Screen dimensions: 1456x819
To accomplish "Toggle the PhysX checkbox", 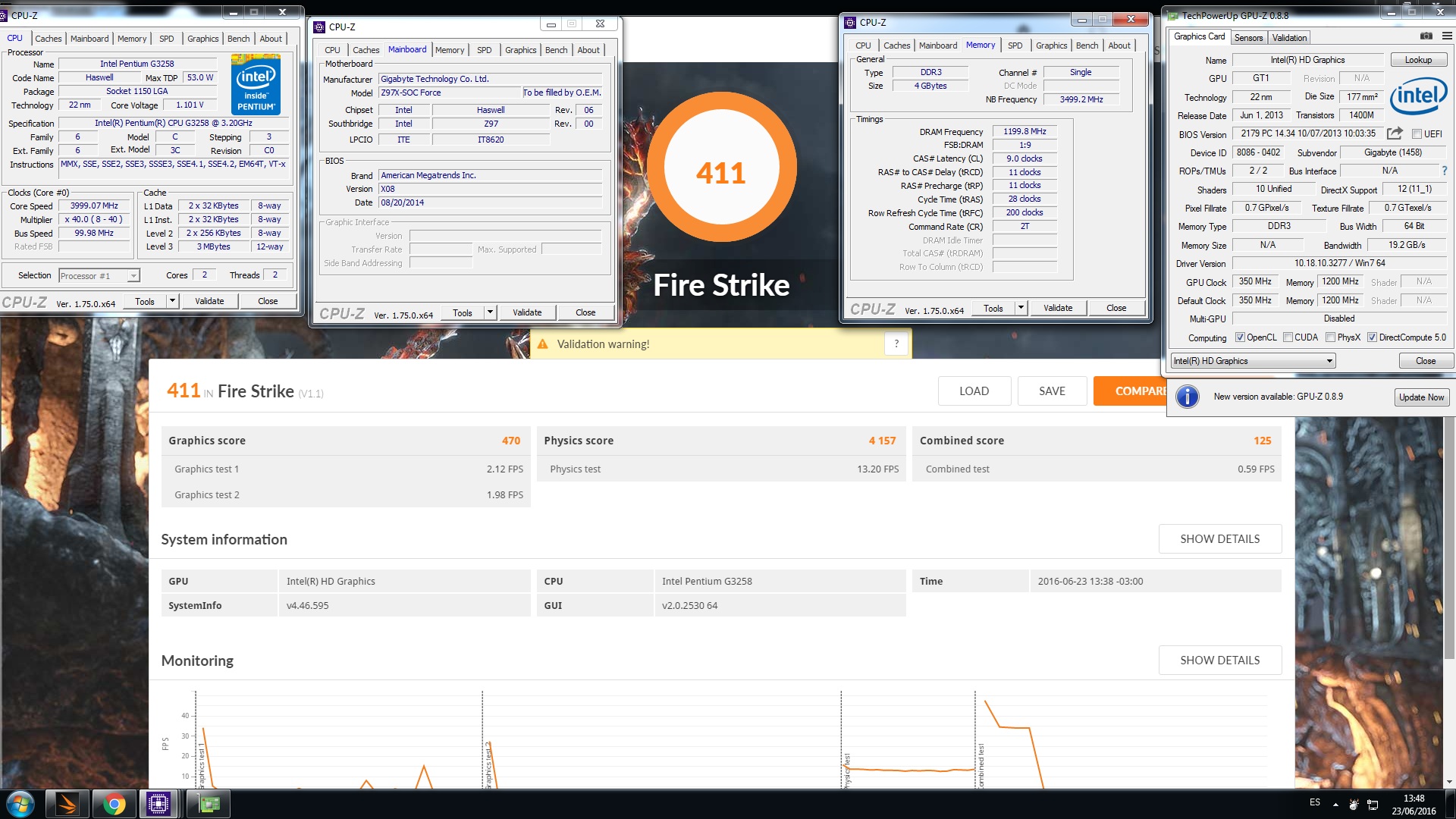I will pyautogui.click(x=1330, y=337).
